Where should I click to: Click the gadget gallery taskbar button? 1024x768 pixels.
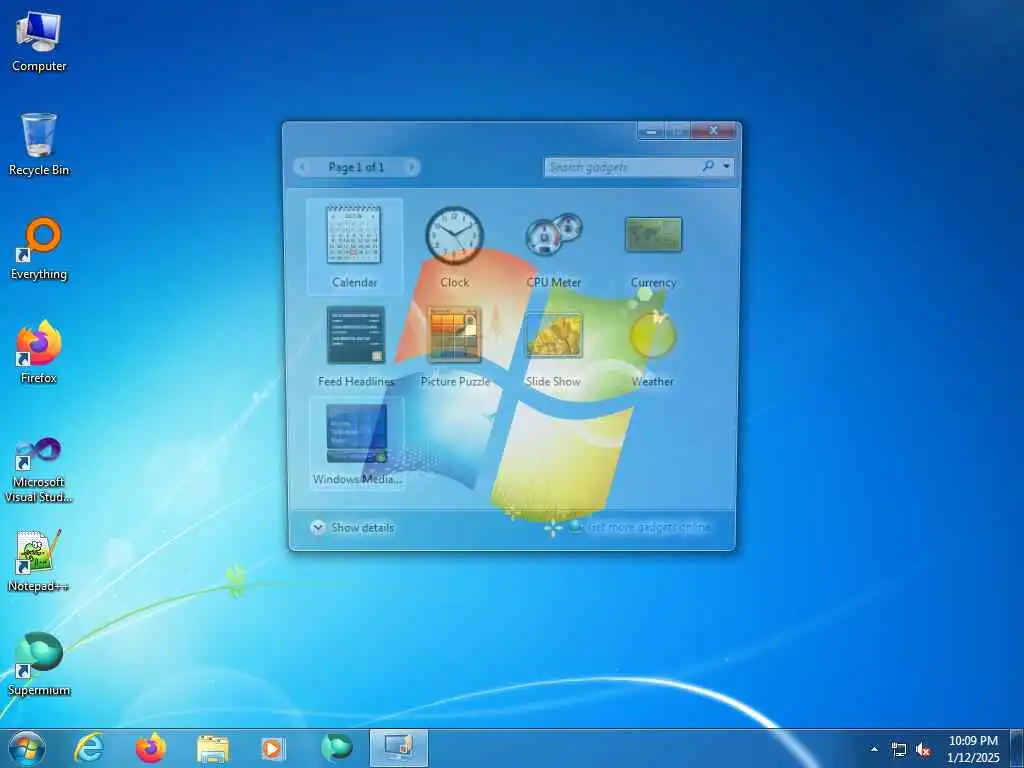[398, 748]
